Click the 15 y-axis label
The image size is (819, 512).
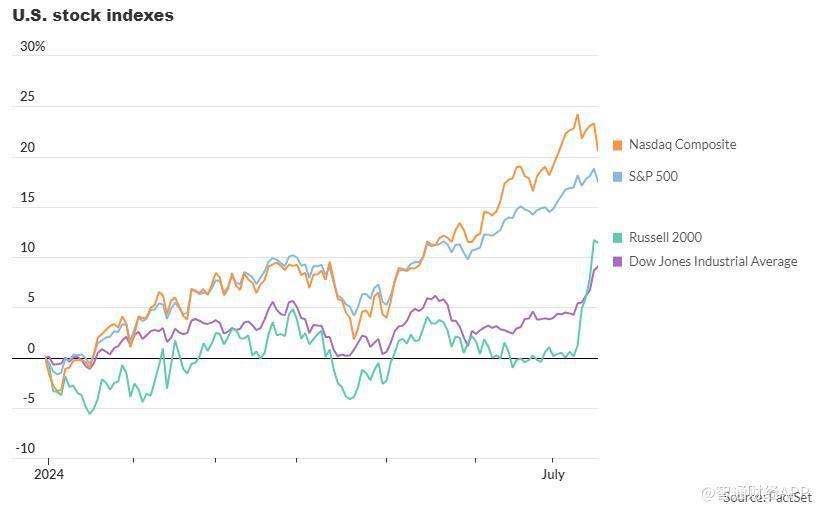27,197
